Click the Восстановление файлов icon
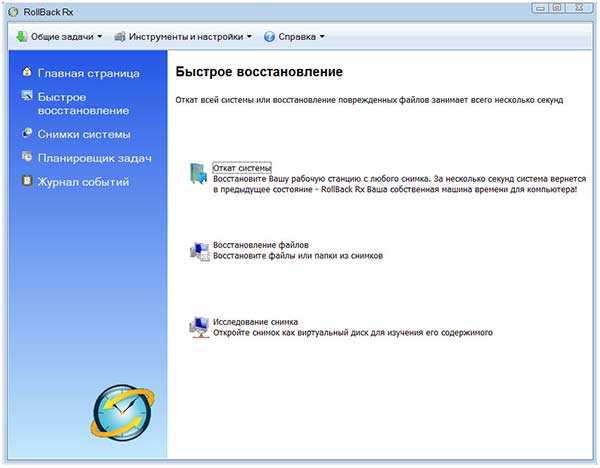 [x=200, y=251]
